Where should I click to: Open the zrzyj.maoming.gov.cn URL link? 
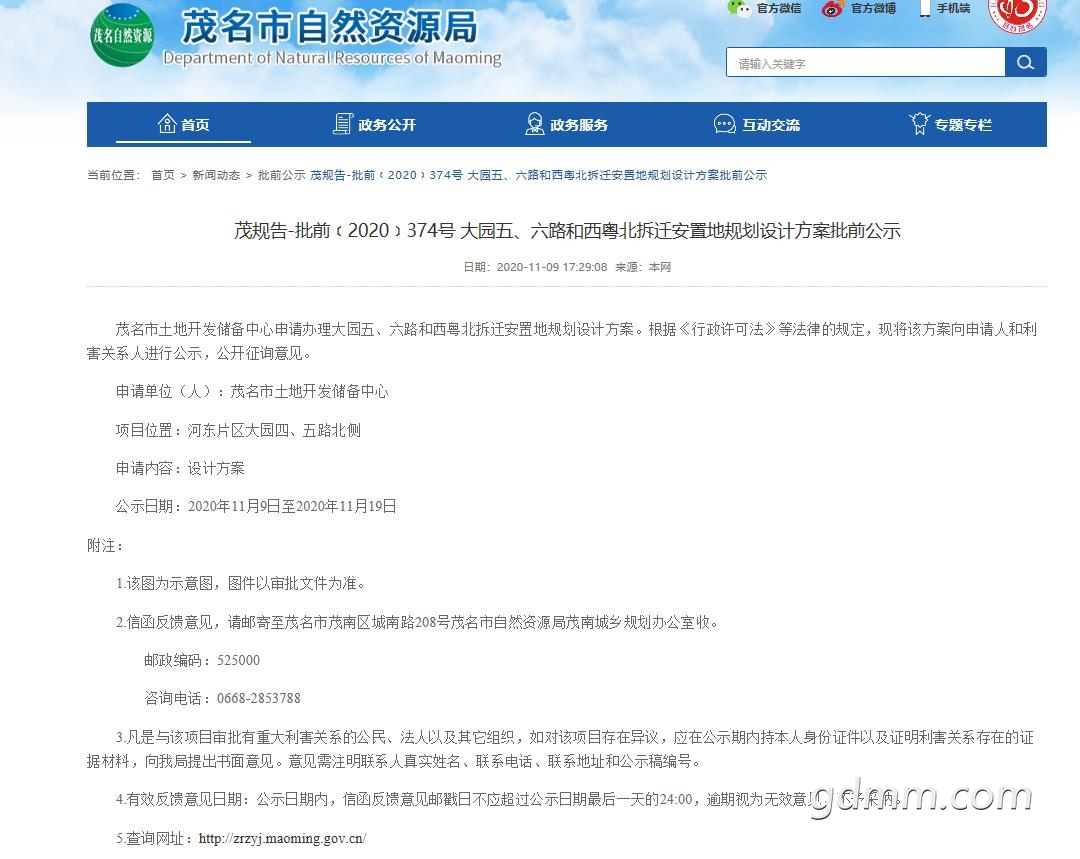tap(282, 838)
